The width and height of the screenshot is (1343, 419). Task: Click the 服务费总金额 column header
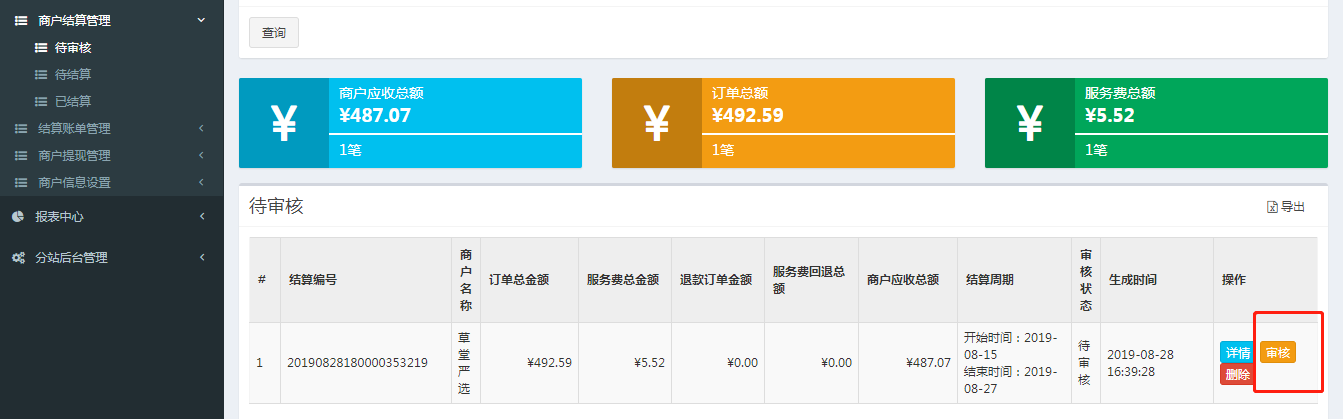click(623, 280)
